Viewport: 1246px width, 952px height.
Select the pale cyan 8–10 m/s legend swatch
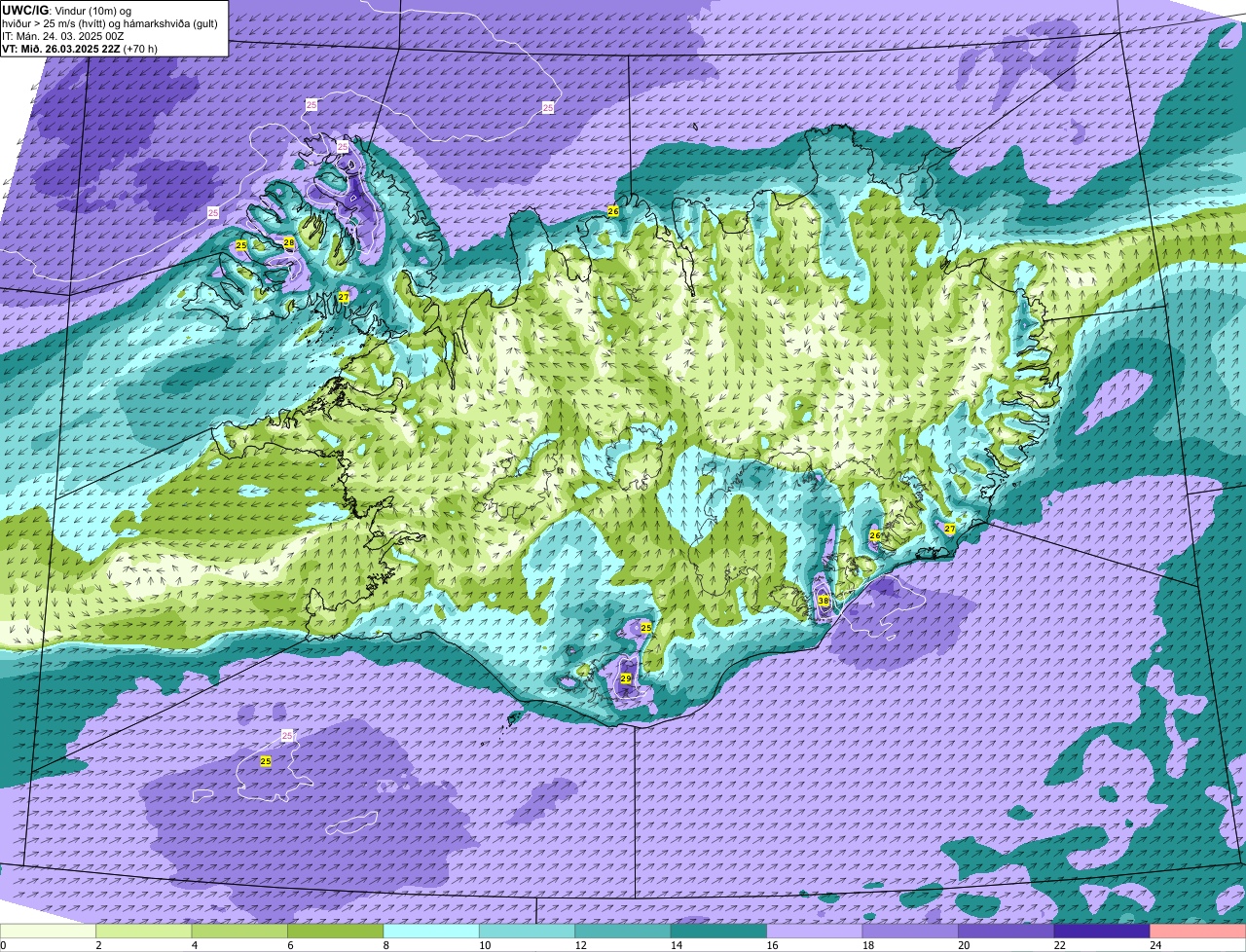click(431, 931)
